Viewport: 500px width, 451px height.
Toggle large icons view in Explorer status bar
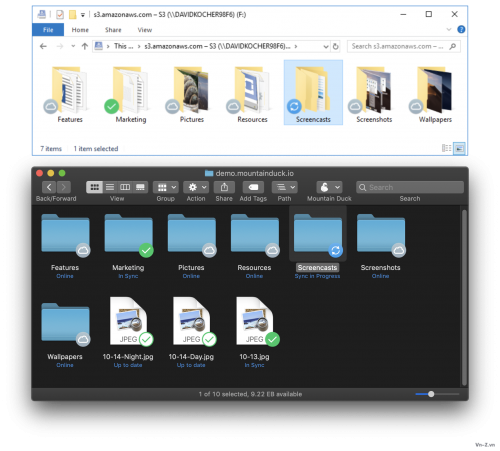(x=459, y=148)
